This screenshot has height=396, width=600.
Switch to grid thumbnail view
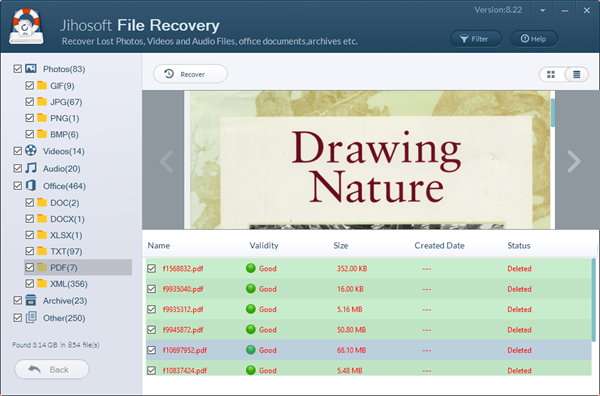[x=551, y=74]
